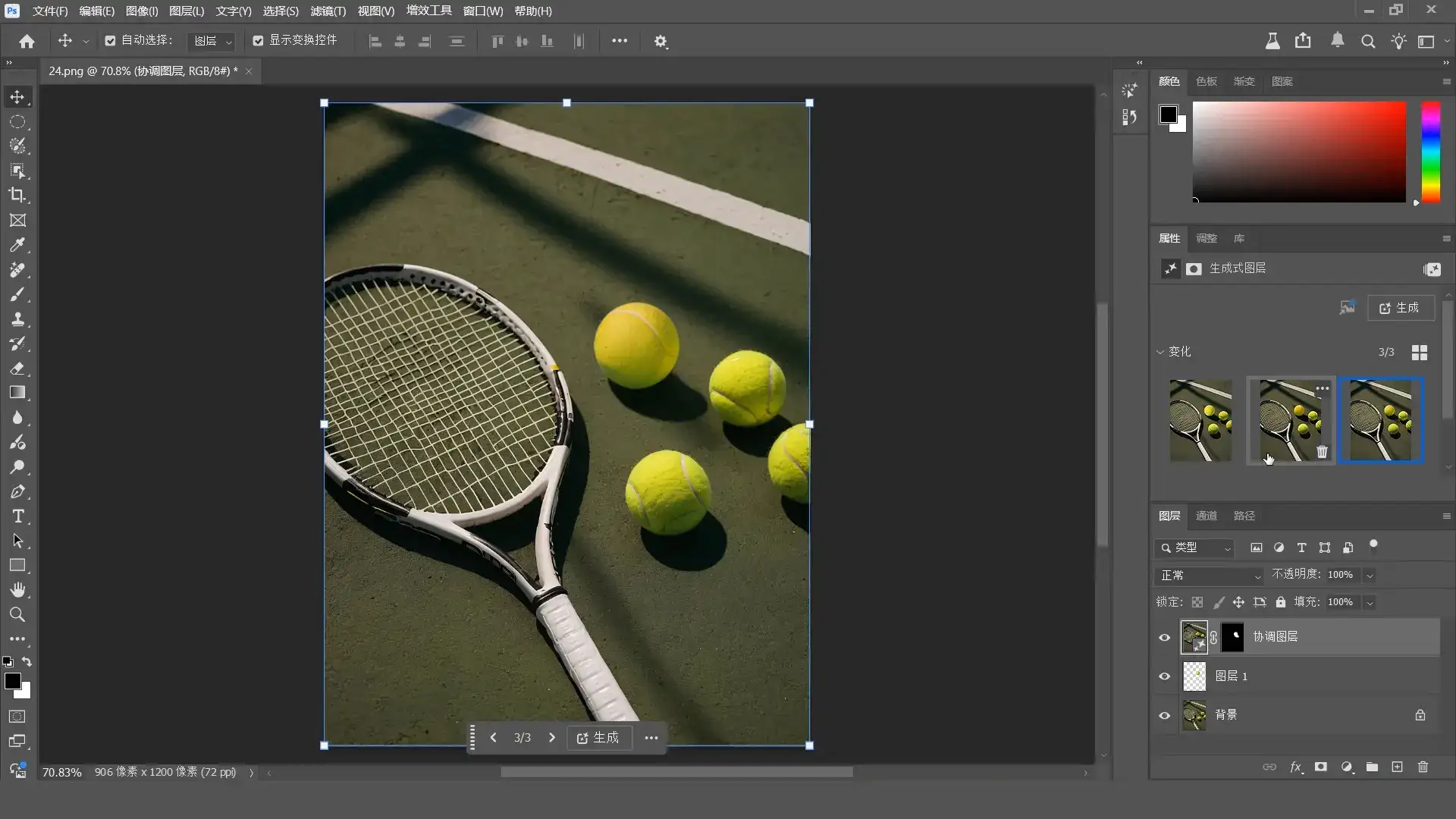Open the blend mode 正常 dropdown
1456x819 pixels.
point(1210,576)
